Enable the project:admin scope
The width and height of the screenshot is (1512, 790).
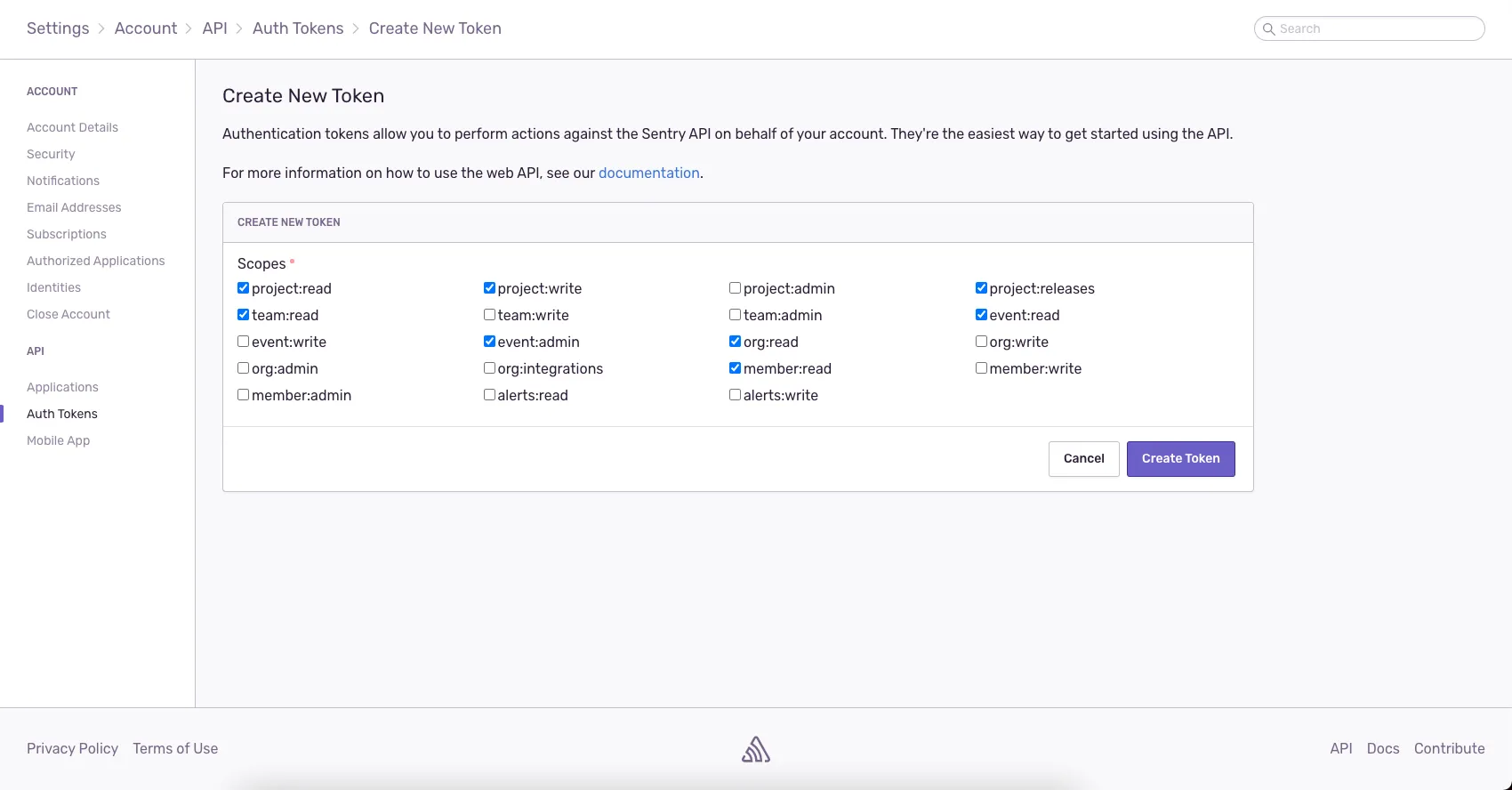(735, 288)
